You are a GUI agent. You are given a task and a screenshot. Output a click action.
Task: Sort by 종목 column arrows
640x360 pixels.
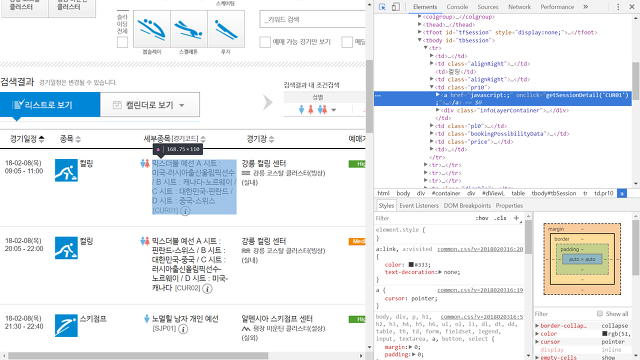(78, 139)
